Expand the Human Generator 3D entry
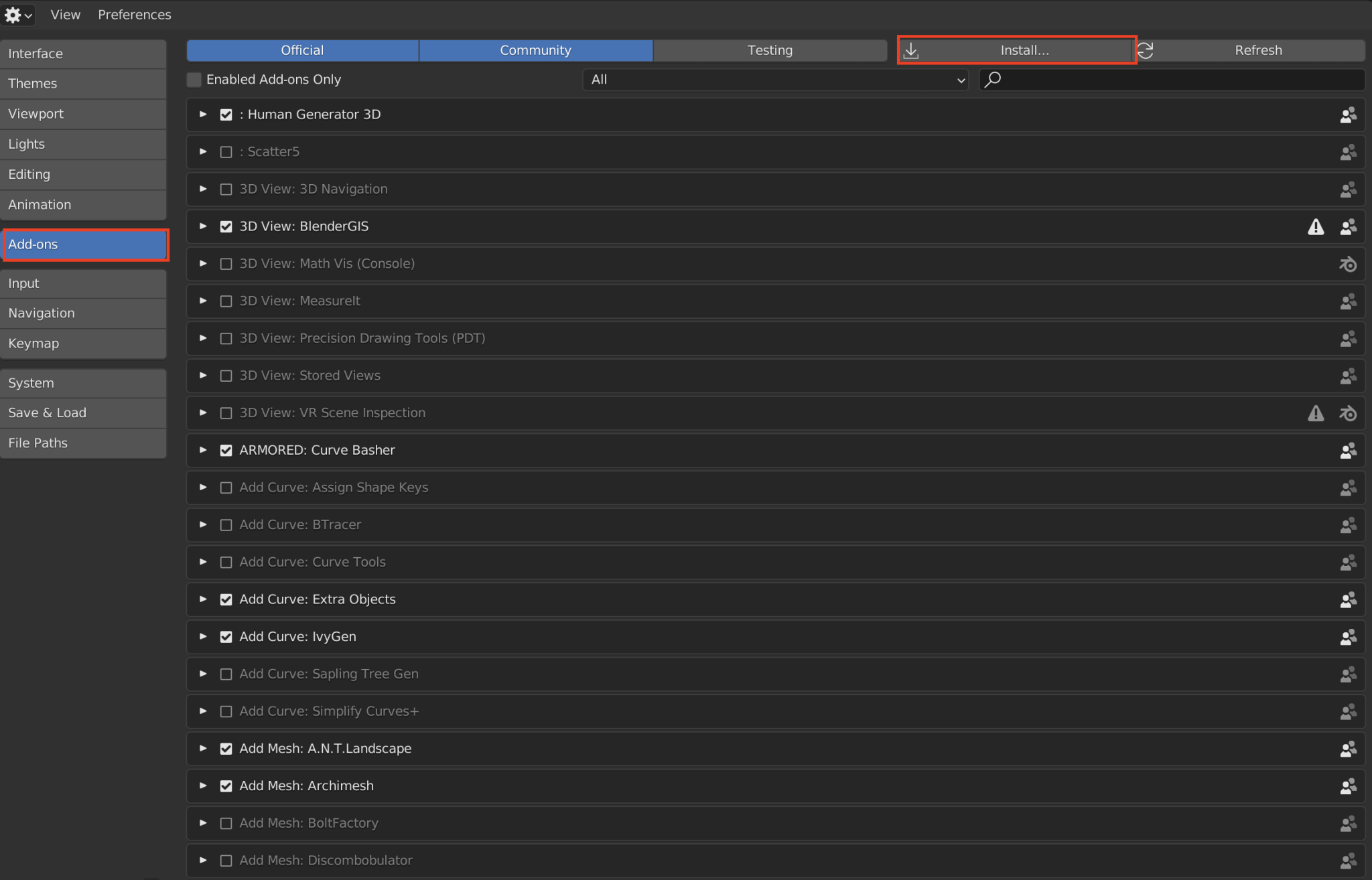1372x880 pixels. pos(203,115)
